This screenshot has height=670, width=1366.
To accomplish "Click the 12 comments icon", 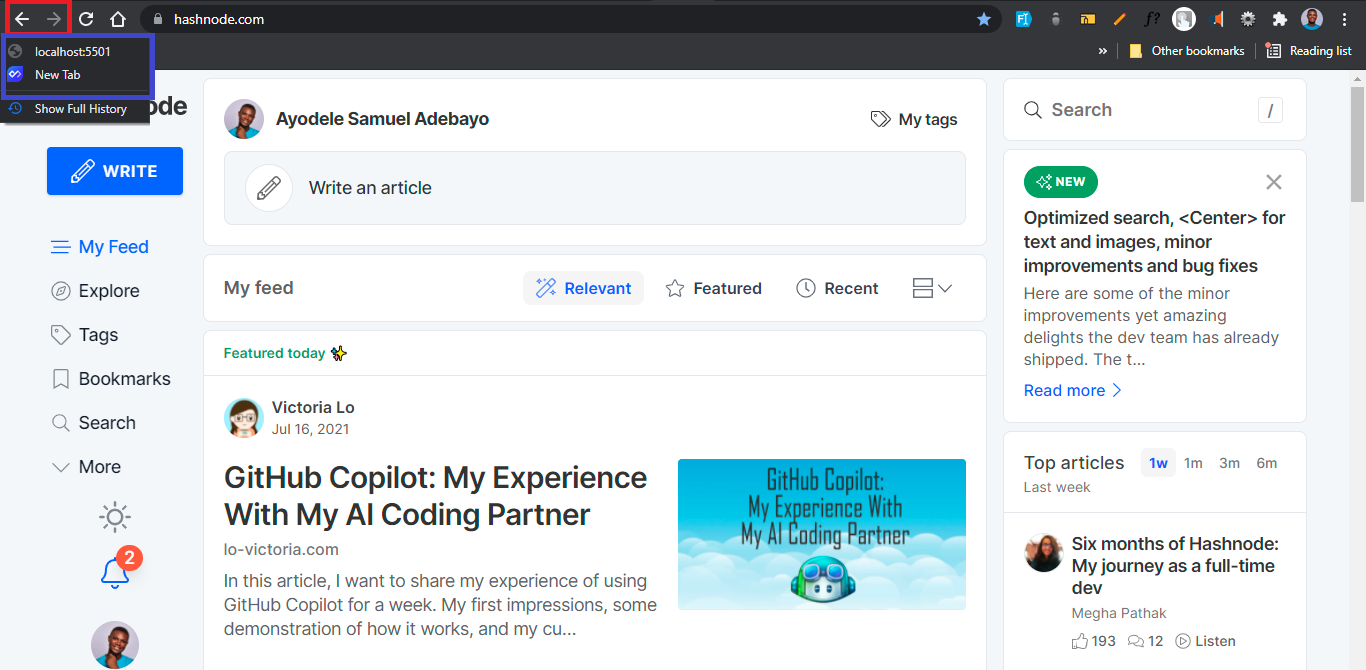I will click(x=1136, y=641).
